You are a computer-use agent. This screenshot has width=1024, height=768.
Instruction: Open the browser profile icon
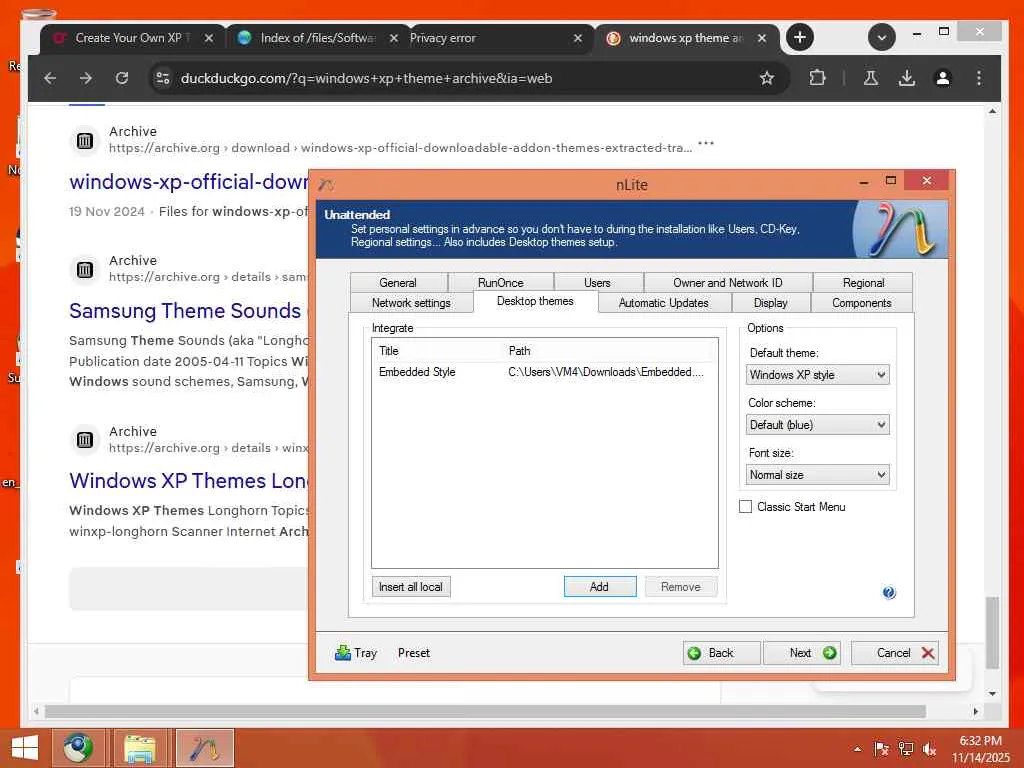pyautogui.click(x=942, y=78)
